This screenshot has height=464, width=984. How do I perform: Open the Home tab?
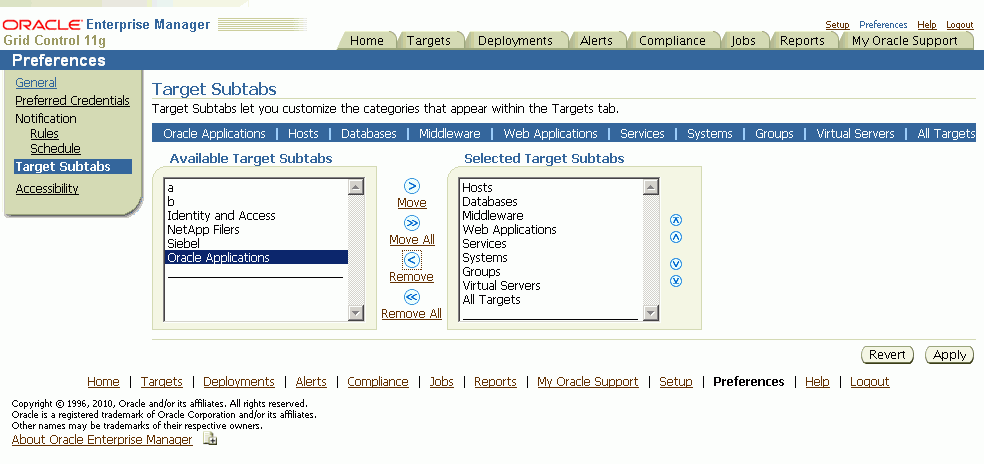[366, 41]
